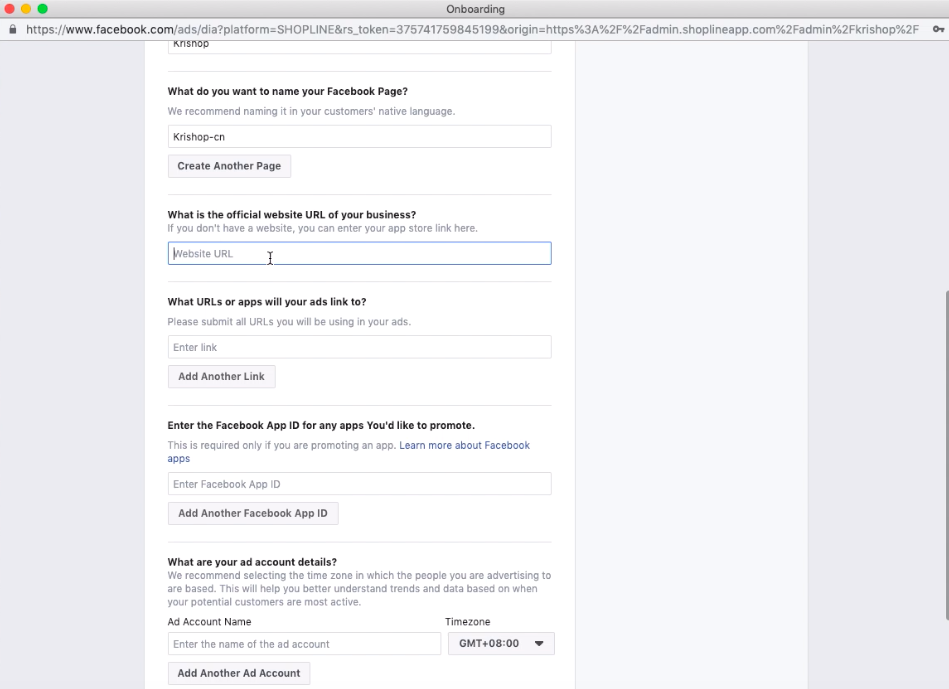This screenshot has width=949, height=689.
Task: Click the Create Another Page button
Action: pos(229,166)
